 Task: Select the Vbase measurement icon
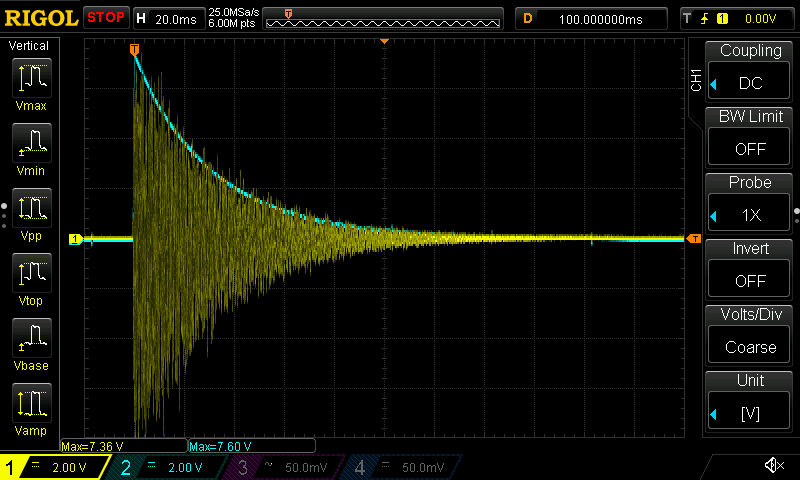point(31,343)
